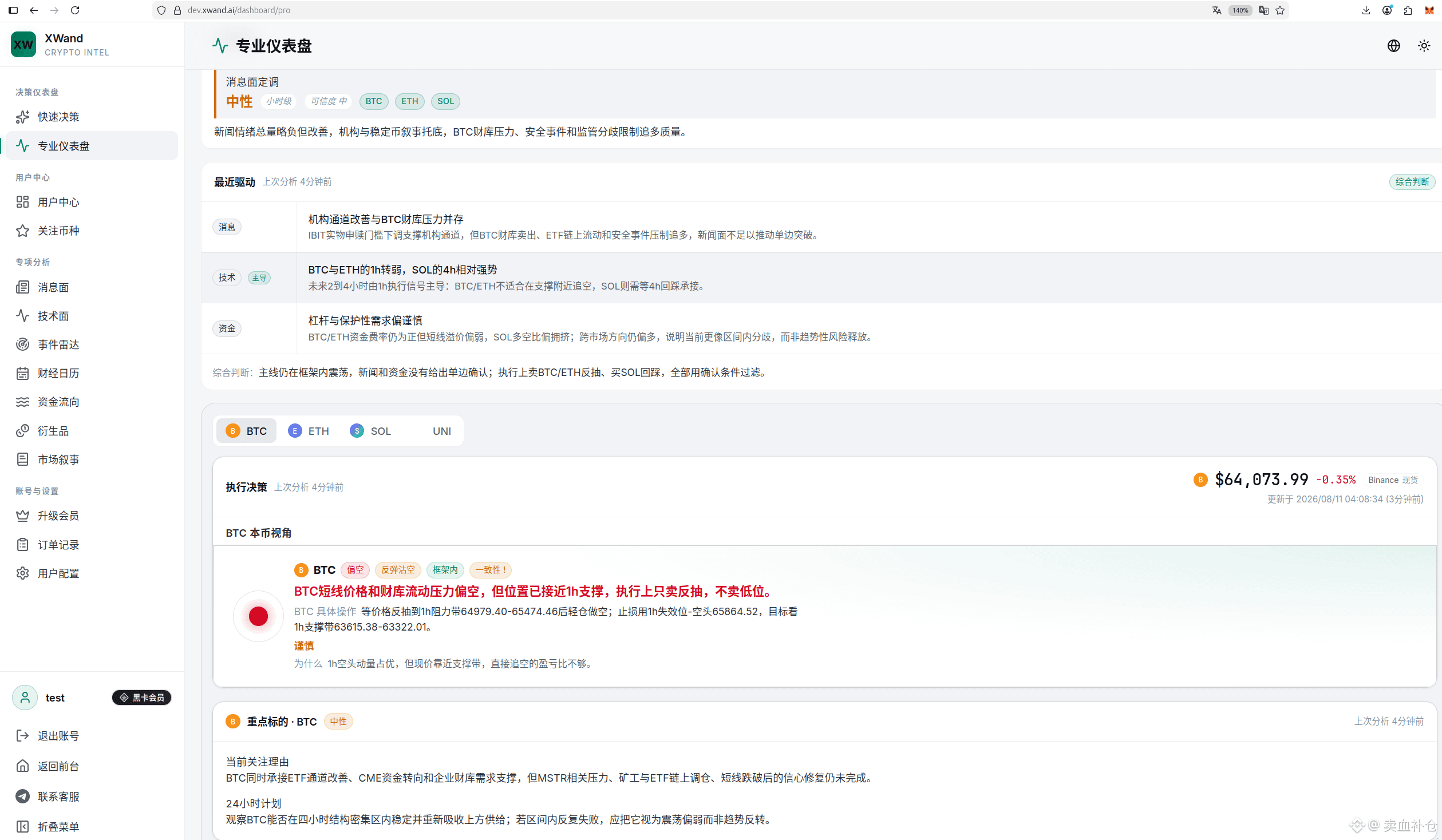This screenshot has height=840, width=1442.
Task: Click the 衍生品 icon
Action: tap(22, 431)
